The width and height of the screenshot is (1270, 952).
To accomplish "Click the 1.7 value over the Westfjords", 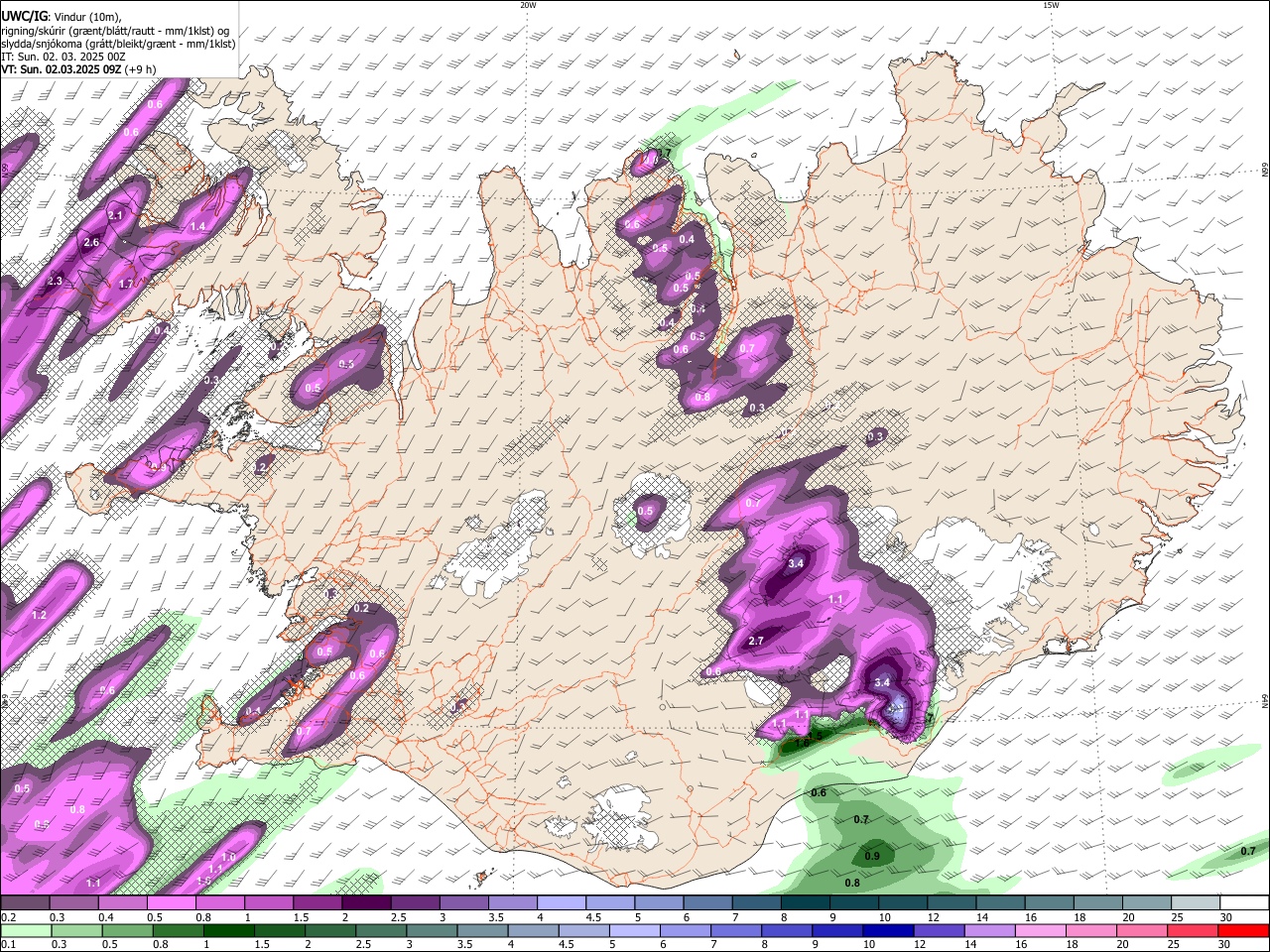I will click(126, 284).
